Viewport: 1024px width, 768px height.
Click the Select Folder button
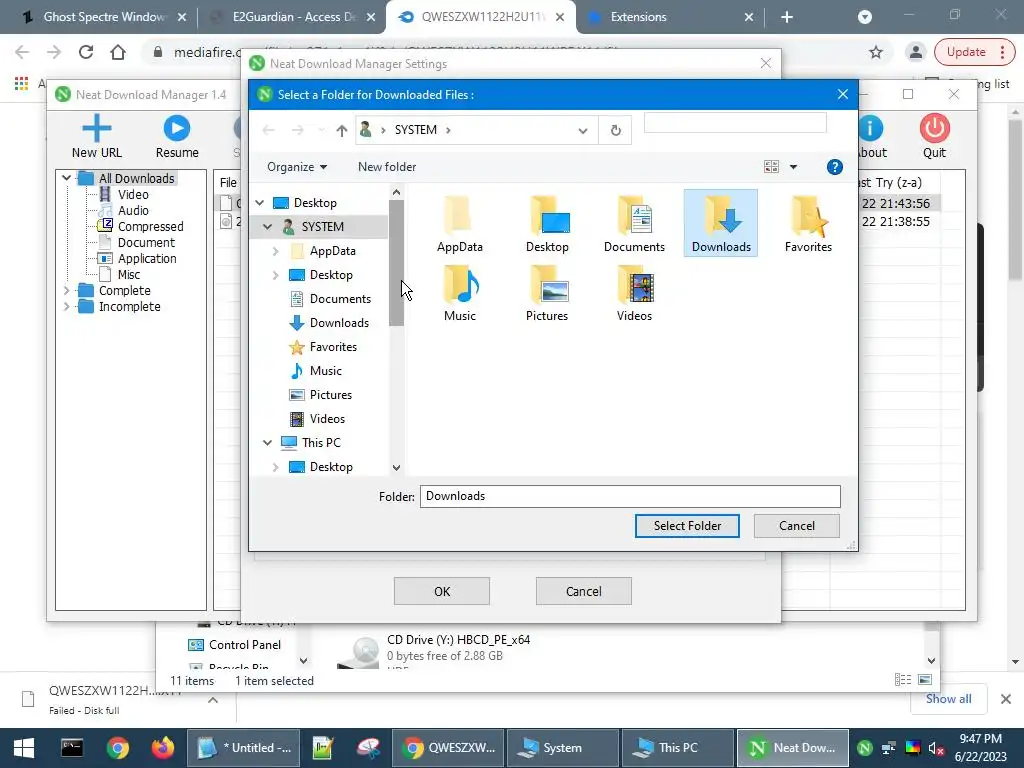click(687, 526)
